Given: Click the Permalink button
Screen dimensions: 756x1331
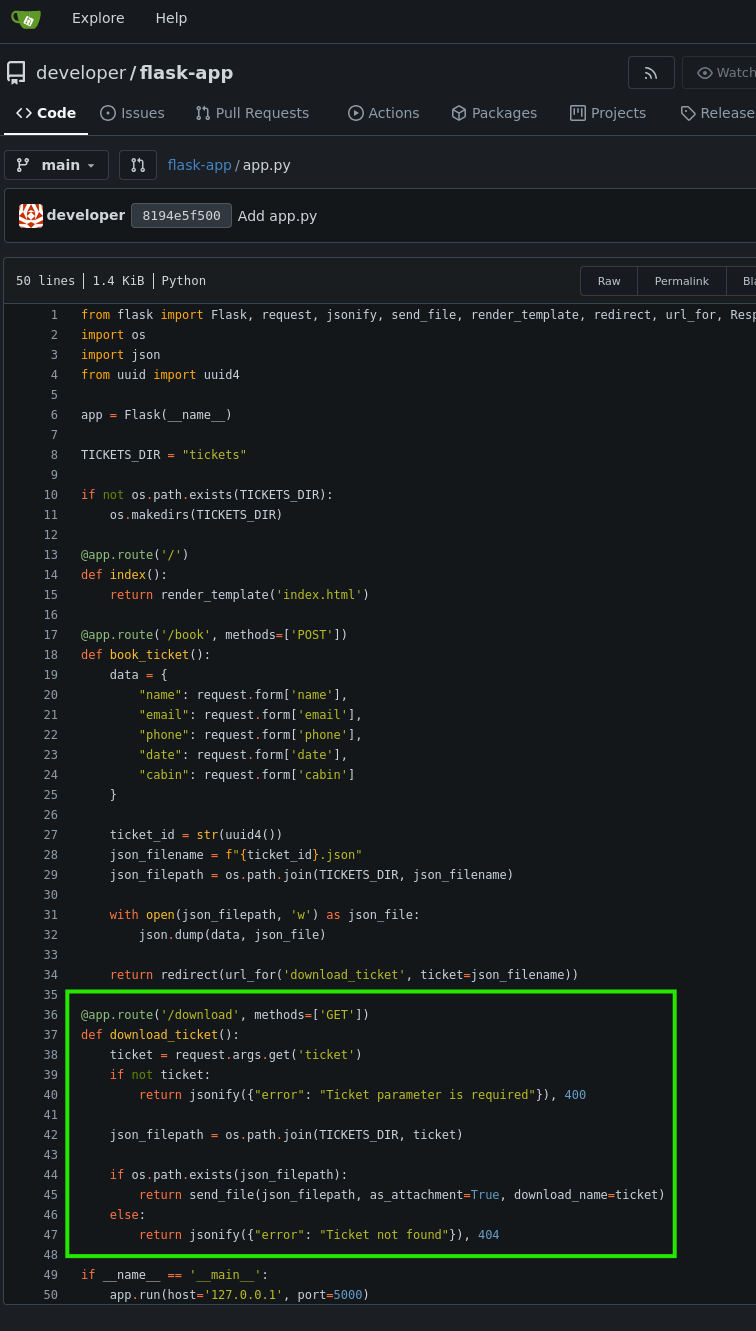Looking at the screenshot, I should point(682,281).
